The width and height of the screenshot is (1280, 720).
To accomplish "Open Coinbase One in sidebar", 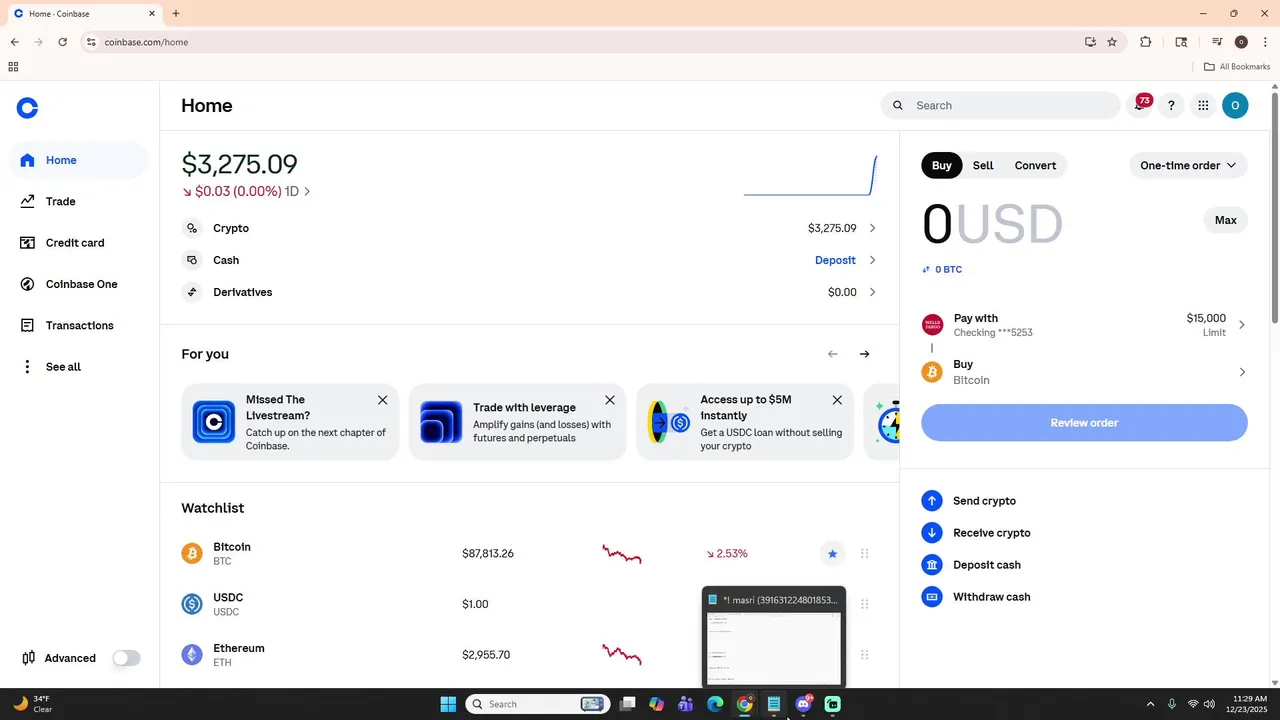I will click(x=79, y=284).
